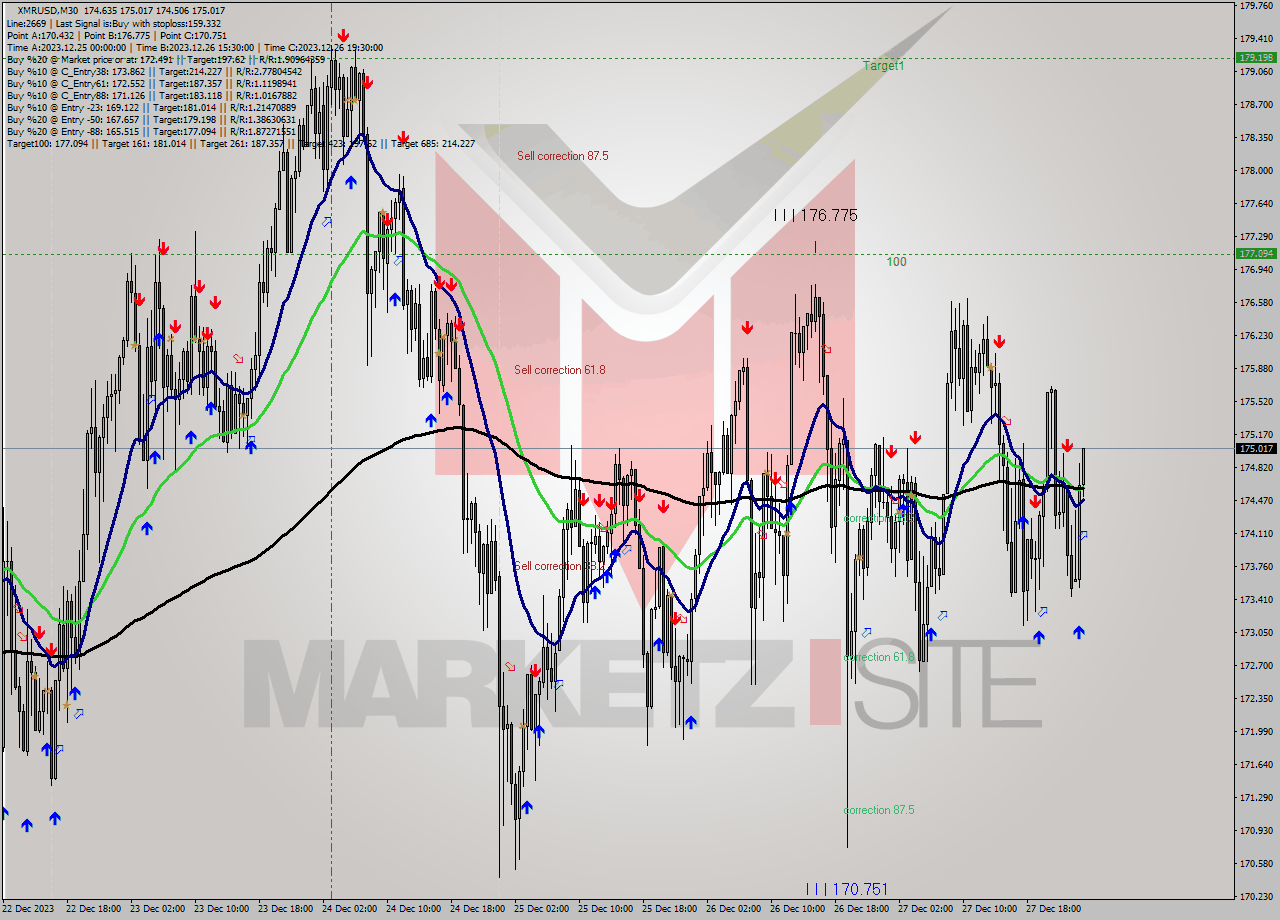The height and width of the screenshot is (920, 1280).
Task: Select the '27 Dec 18:00' time axis label
Action: click(x=1053, y=909)
